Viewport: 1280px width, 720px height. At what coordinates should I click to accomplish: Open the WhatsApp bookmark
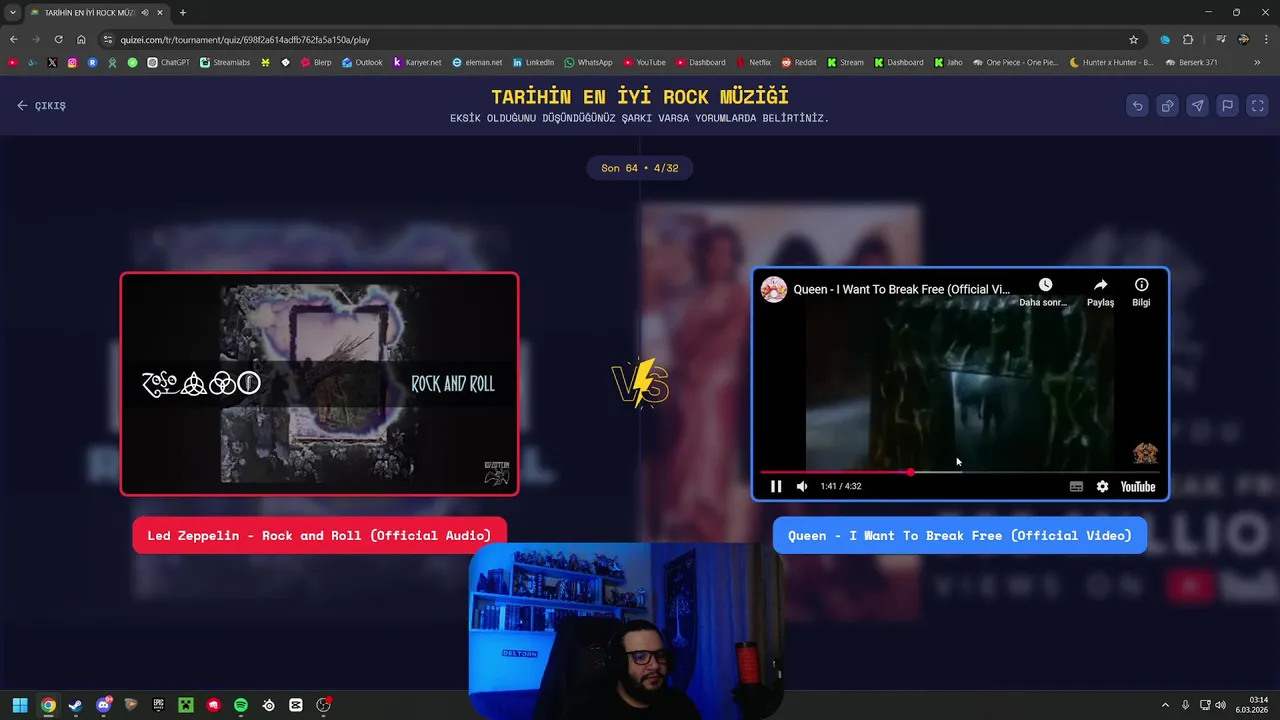coord(588,62)
